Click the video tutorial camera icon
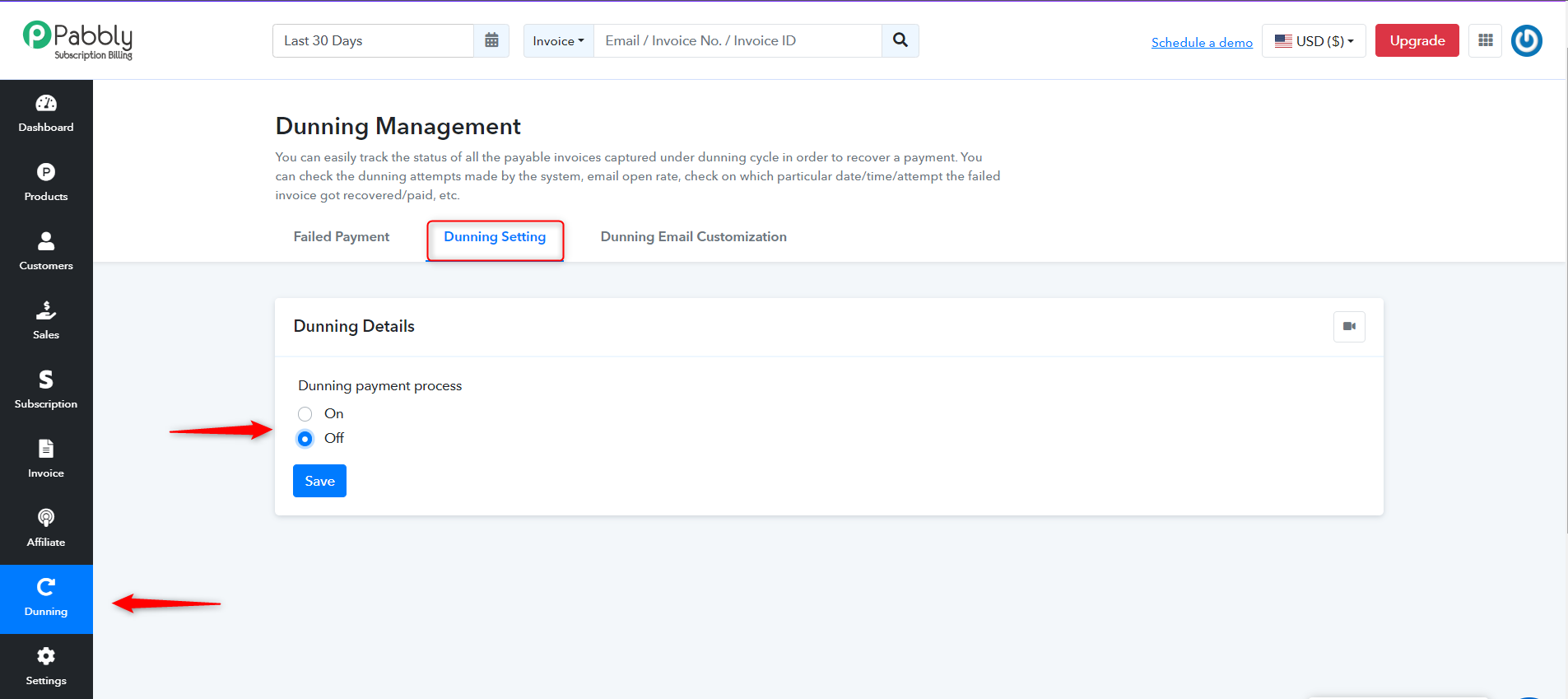 [1349, 327]
